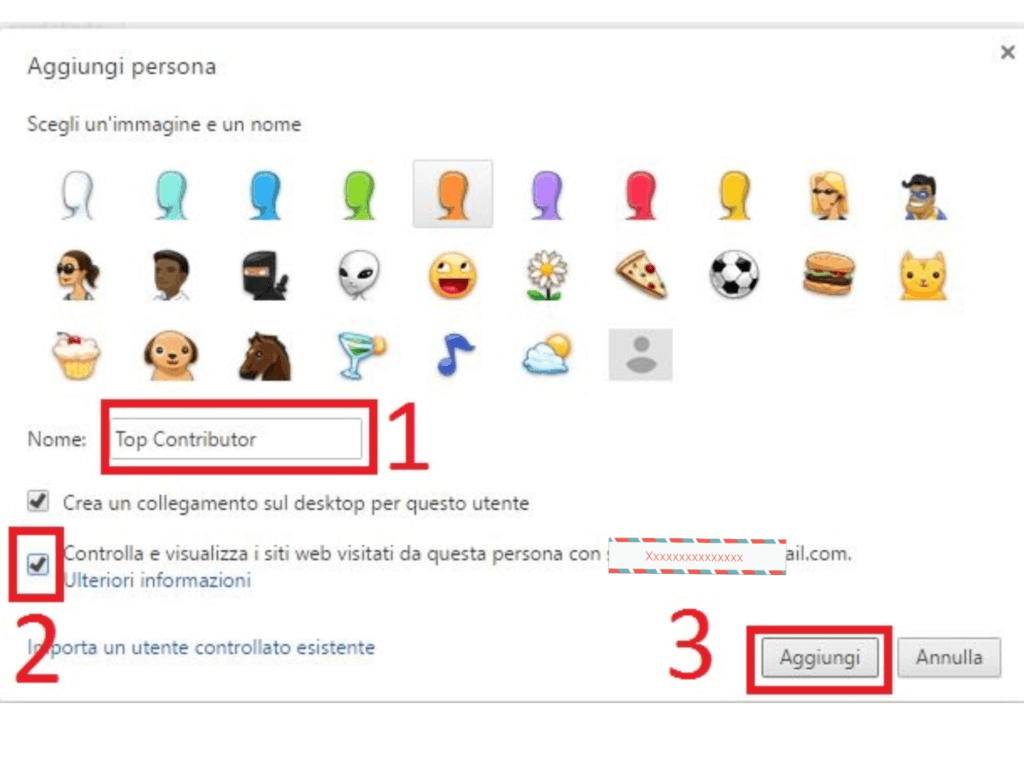Click the Aggiungi button
The image size is (1024, 768).
pos(820,657)
